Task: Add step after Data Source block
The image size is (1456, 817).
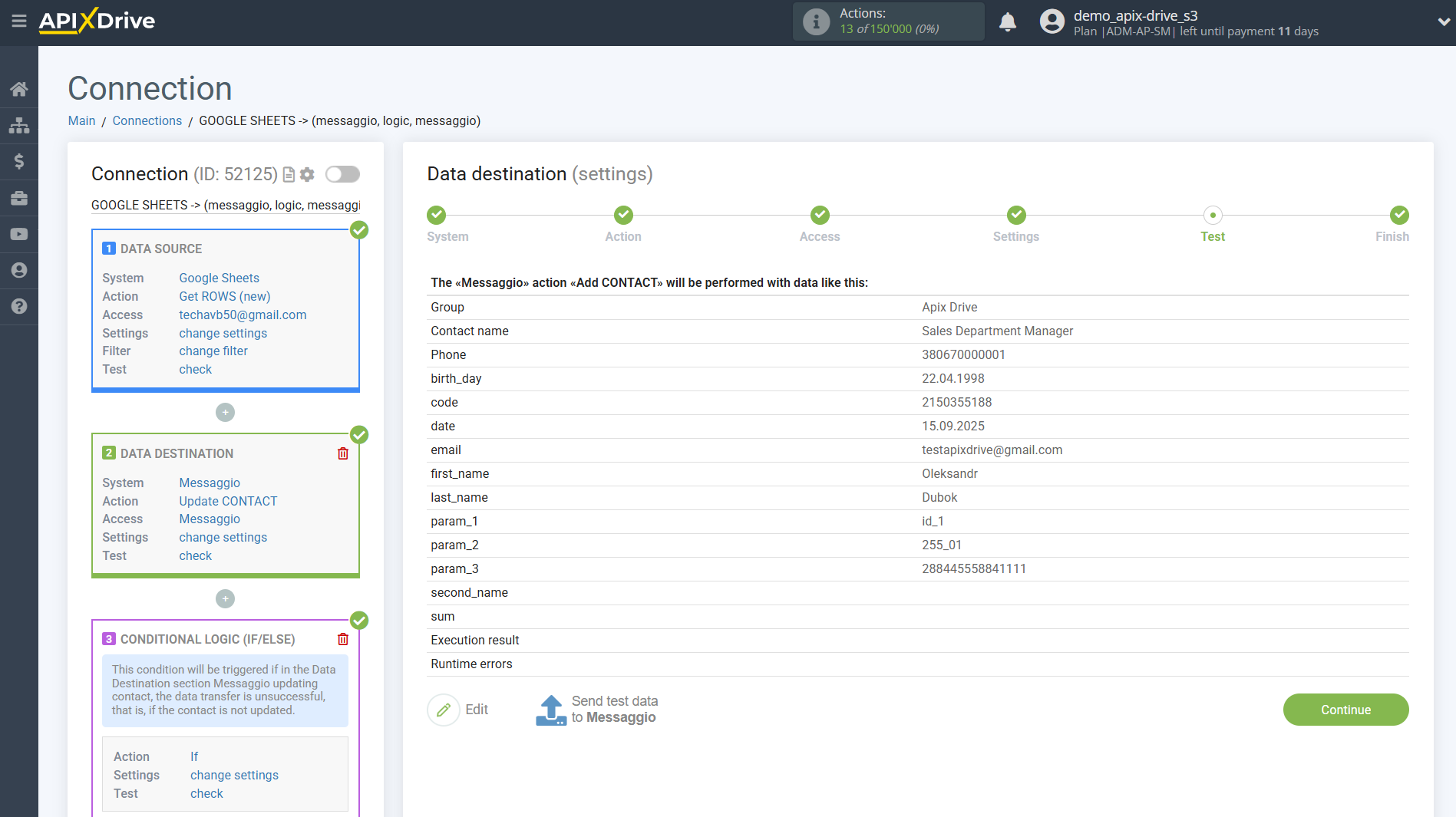Action: (x=225, y=413)
